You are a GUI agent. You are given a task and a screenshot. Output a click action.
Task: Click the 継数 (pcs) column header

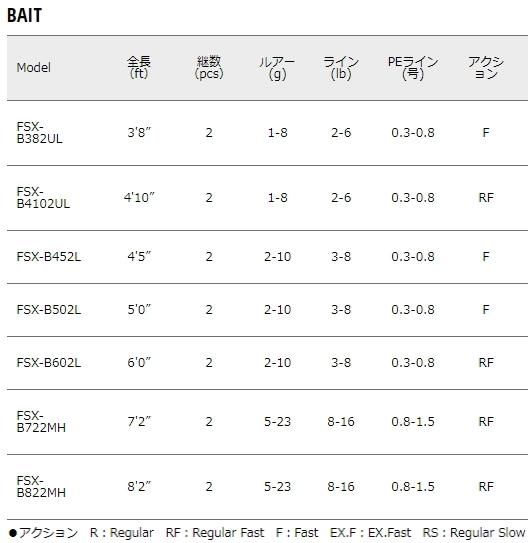click(209, 68)
